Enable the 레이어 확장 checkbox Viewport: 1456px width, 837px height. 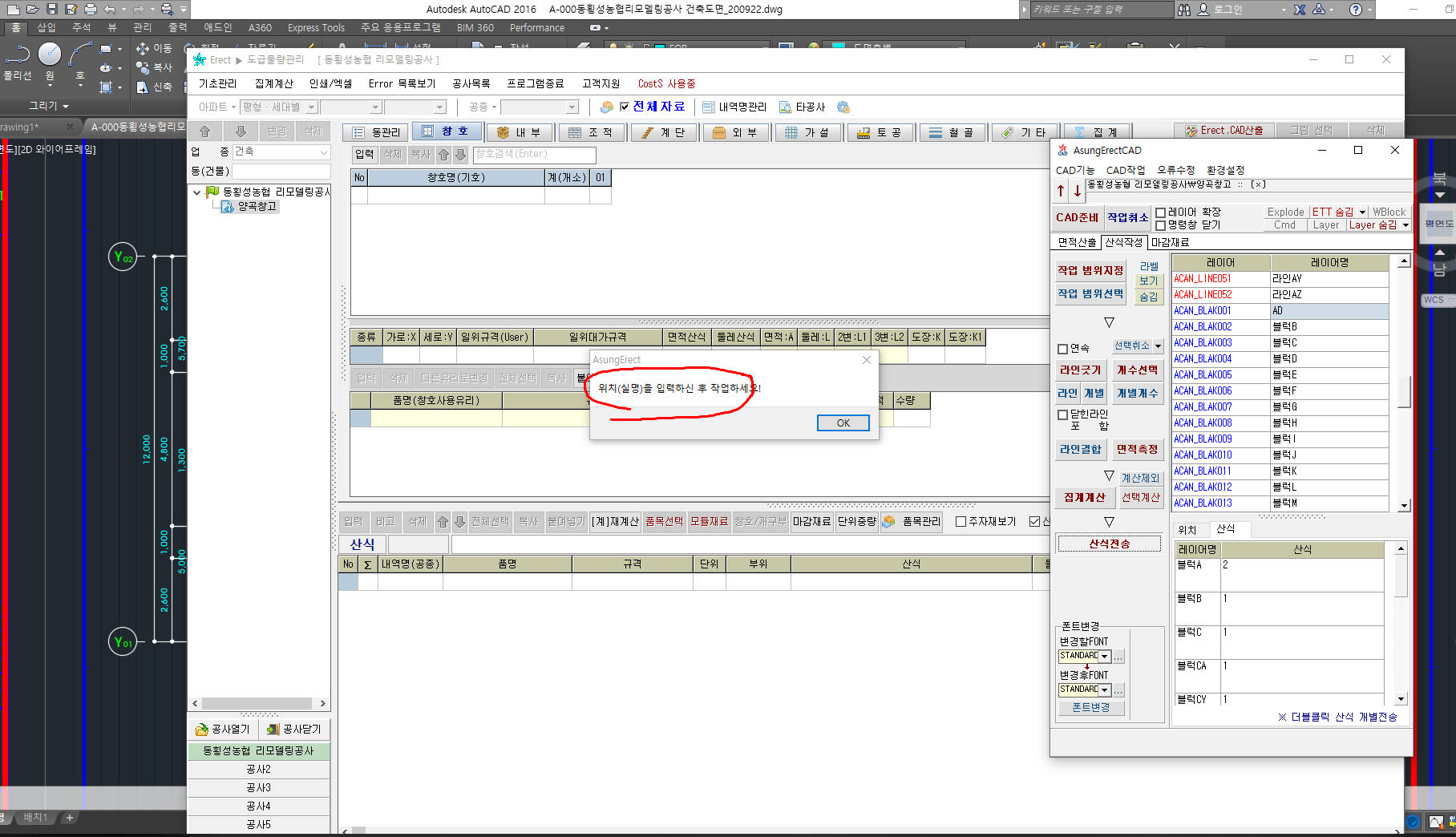tap(1160, 212)
